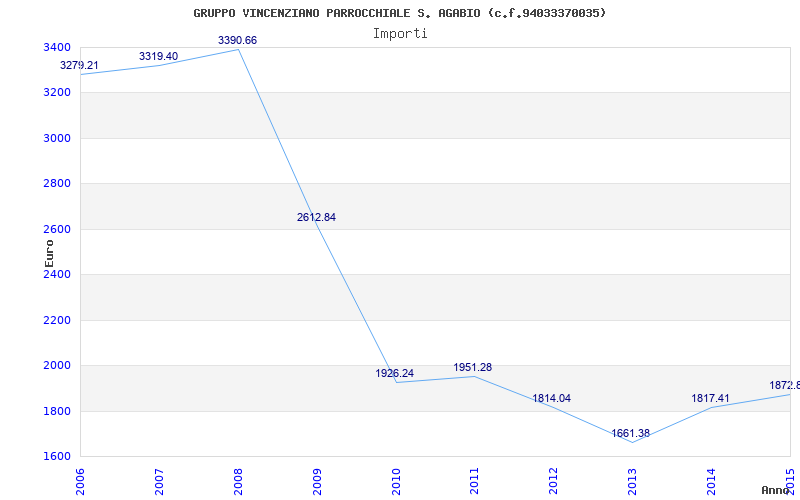The image size is (800, 500).
Task: Click the 2612.84 data label
Action: (x=316, y=217)
